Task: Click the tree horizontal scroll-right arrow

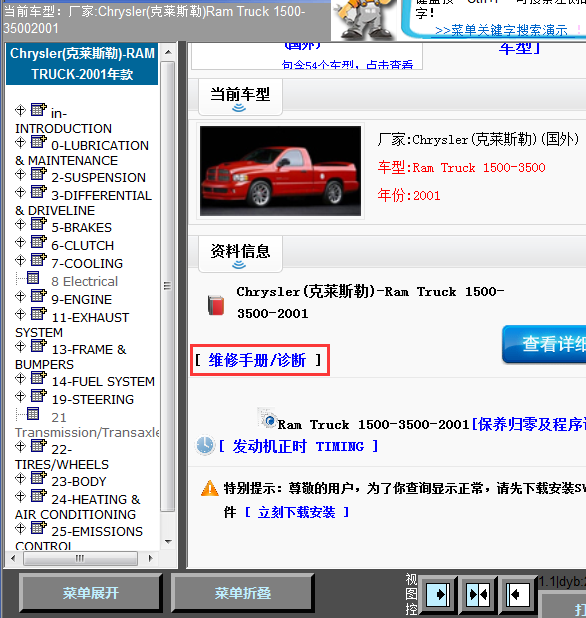Action: point(150,558)
